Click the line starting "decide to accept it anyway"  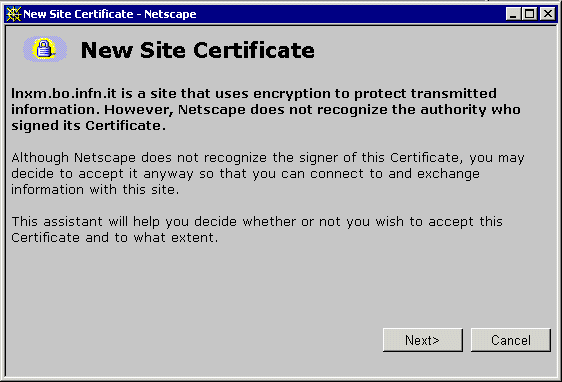245,173
